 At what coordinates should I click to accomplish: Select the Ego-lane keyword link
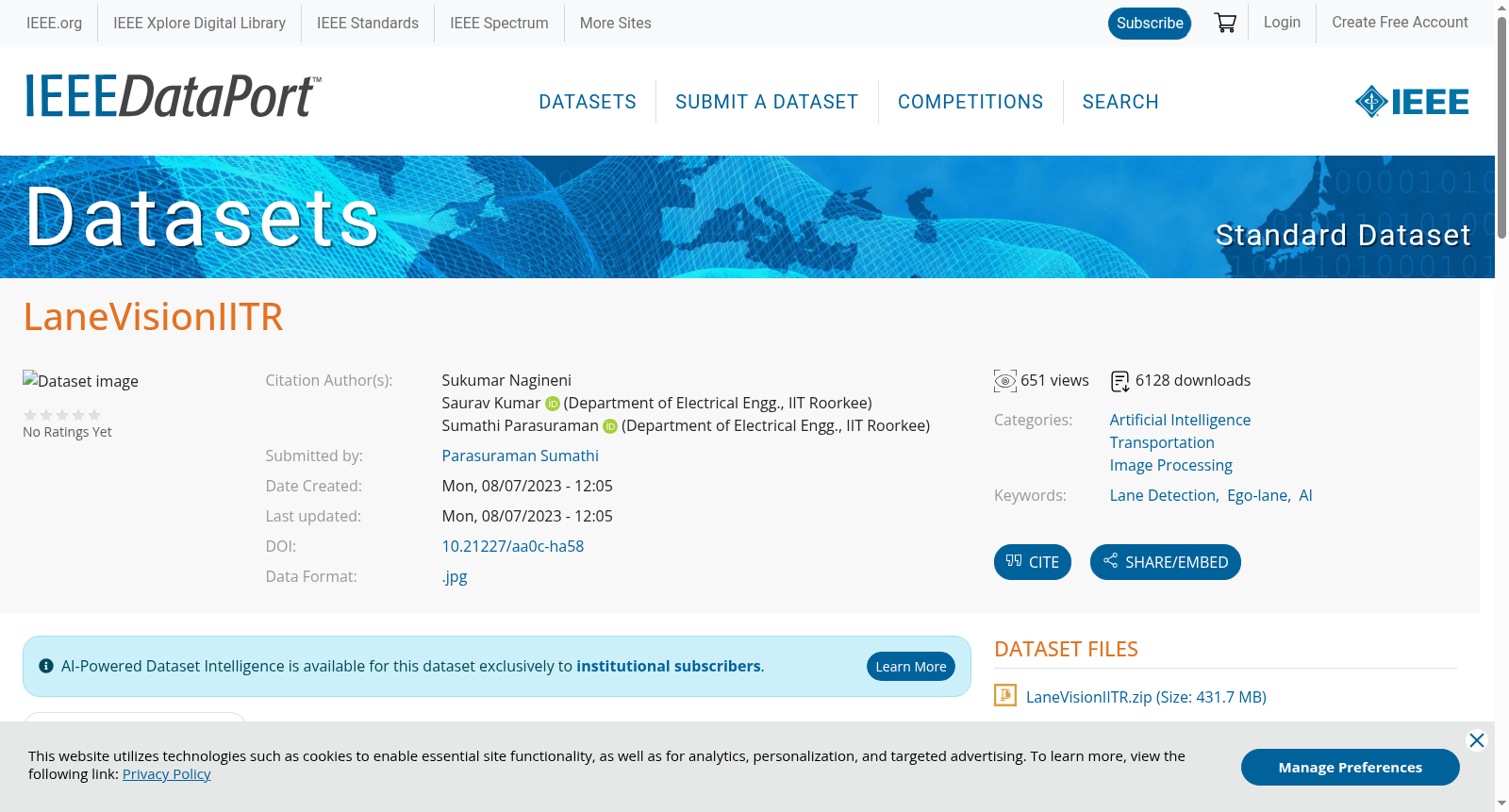pos(1258,496)
